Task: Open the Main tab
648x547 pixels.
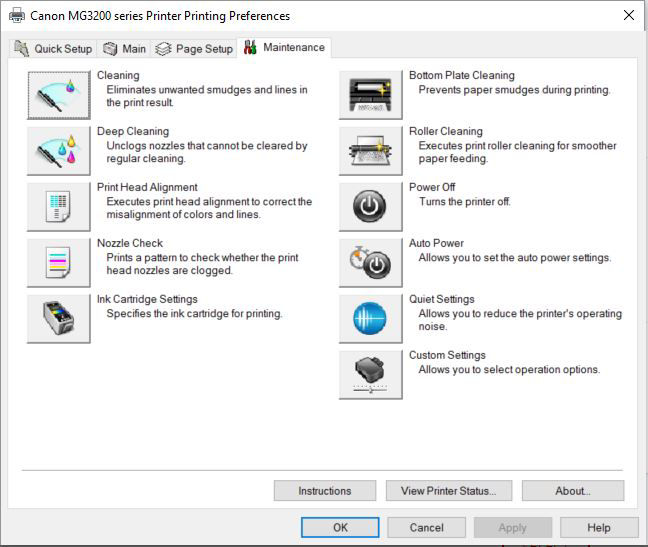Action: (124, 48)
